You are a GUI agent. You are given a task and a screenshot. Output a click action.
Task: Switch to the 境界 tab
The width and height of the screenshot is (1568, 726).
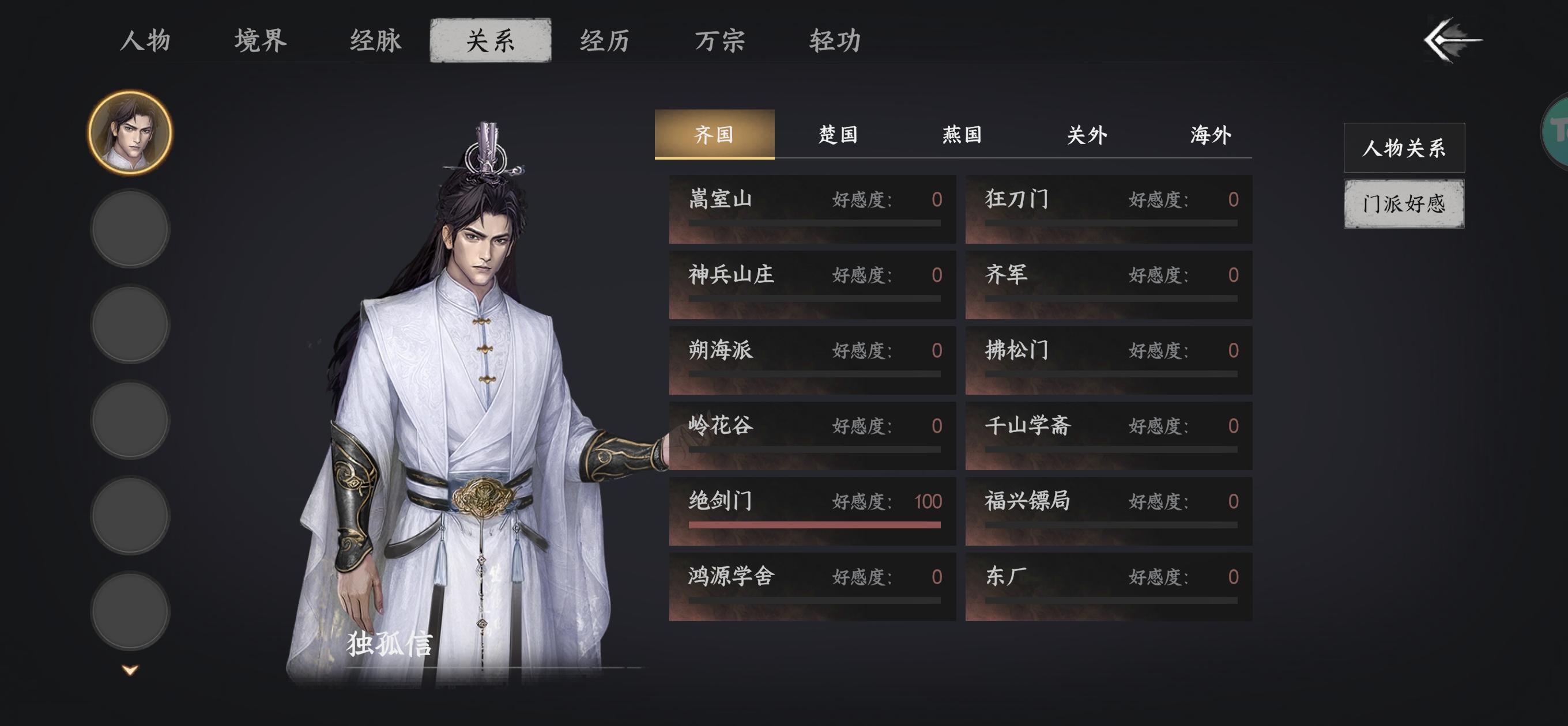(x=261, y=41)
